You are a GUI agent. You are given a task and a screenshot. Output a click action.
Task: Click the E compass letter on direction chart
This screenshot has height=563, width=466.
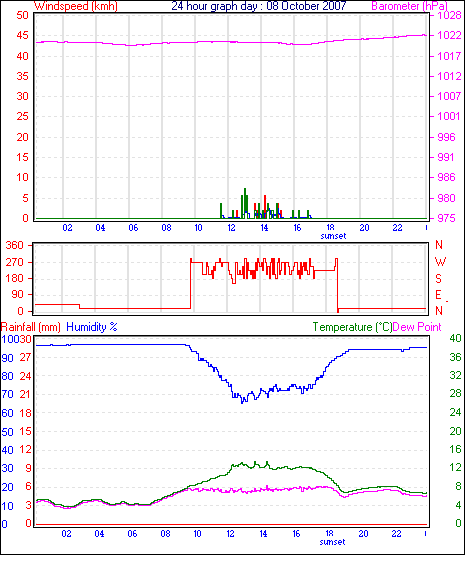click(x=438, y=295)
